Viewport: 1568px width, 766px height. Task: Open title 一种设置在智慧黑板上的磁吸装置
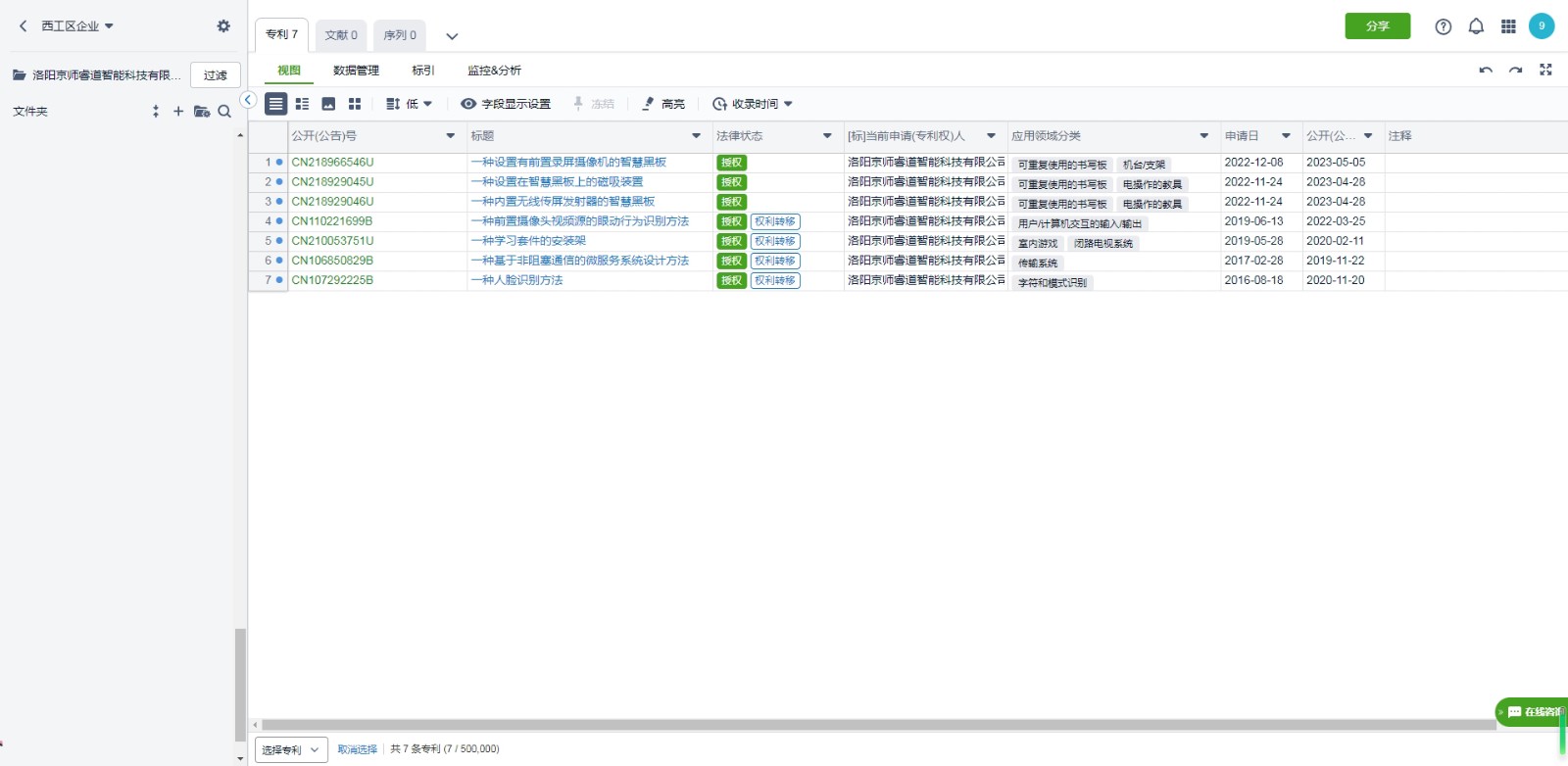pos(557,182)
